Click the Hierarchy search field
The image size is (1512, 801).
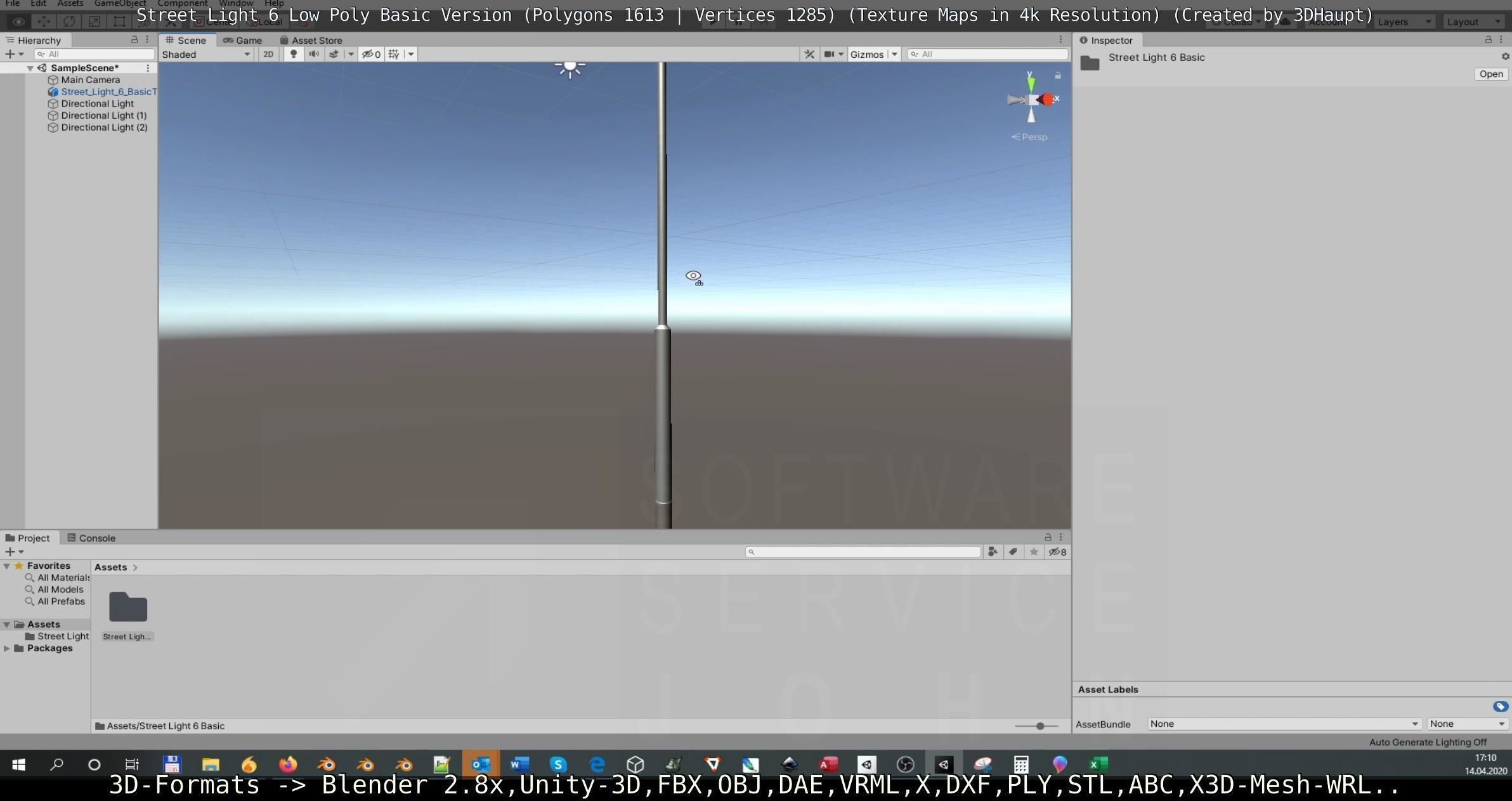pyautogui.click(x=94, y=55)
